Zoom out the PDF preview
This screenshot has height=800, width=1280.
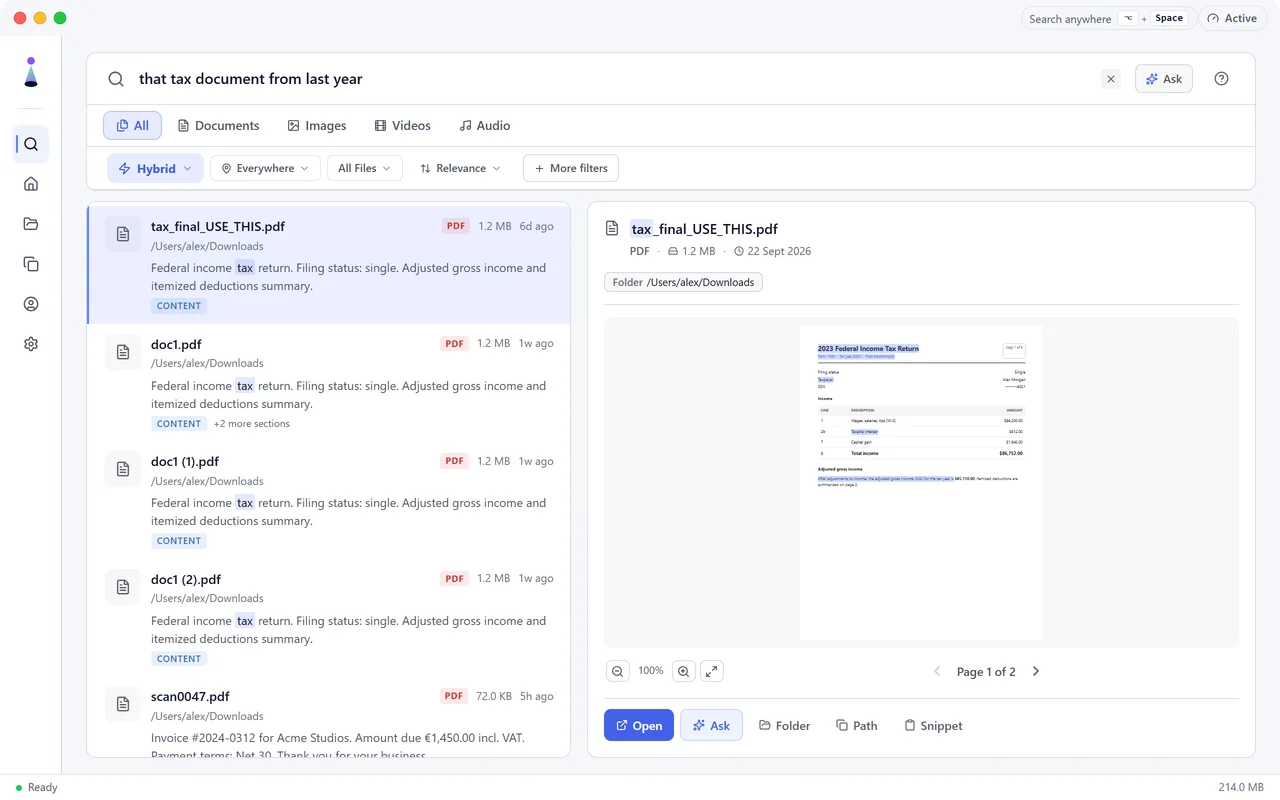[618, 671]
